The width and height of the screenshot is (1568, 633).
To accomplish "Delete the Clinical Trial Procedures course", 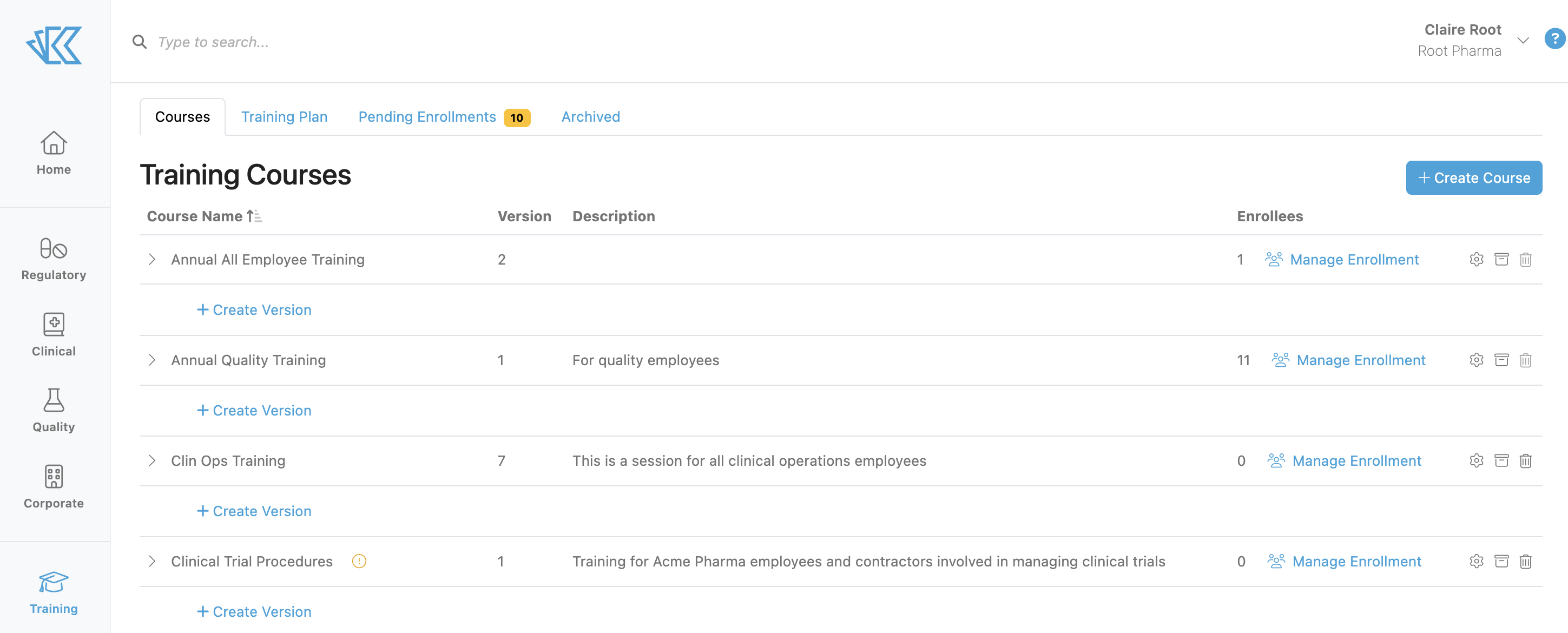I will pyautogui.click(x=1526, y=561).
